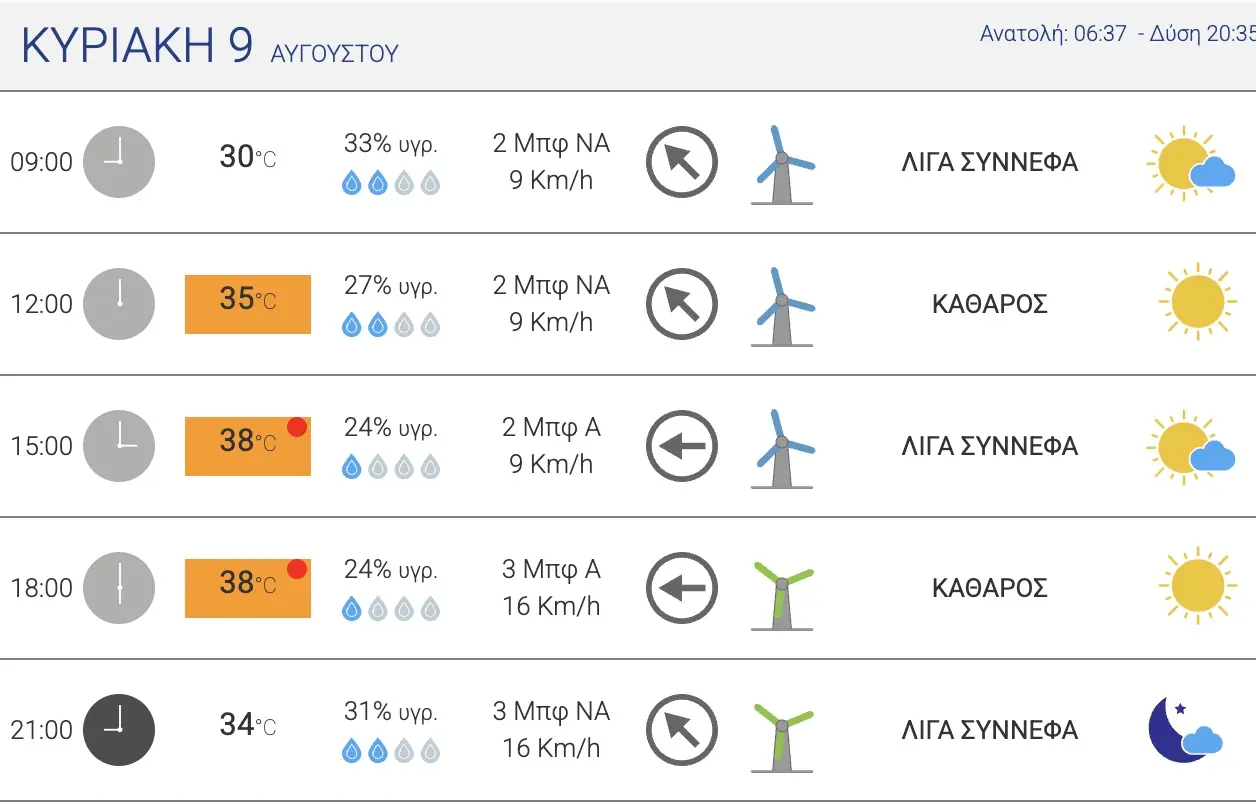
Task: Click the dark 21:00 night clock icon
Action: [x=119, y=730]
